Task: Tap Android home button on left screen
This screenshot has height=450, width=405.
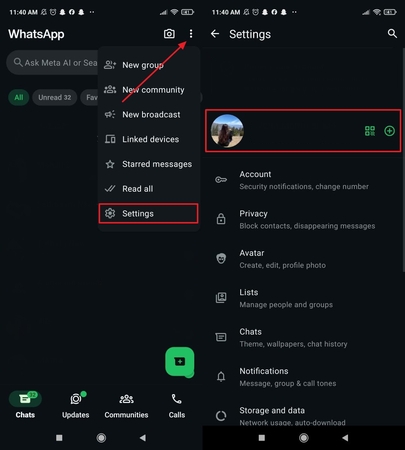Action: [101, 438]
